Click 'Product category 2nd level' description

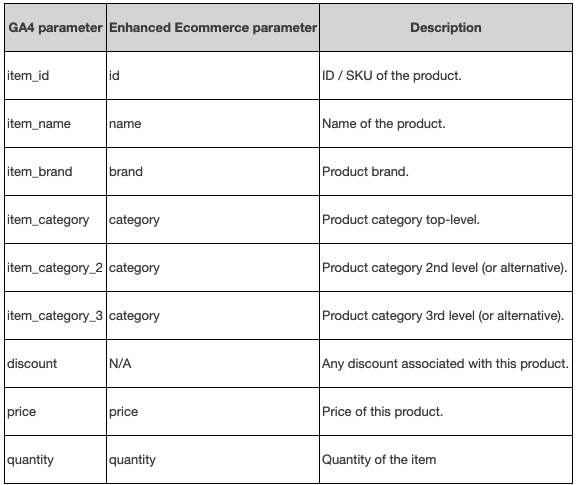pyautogui.click(x=445, y=268)
